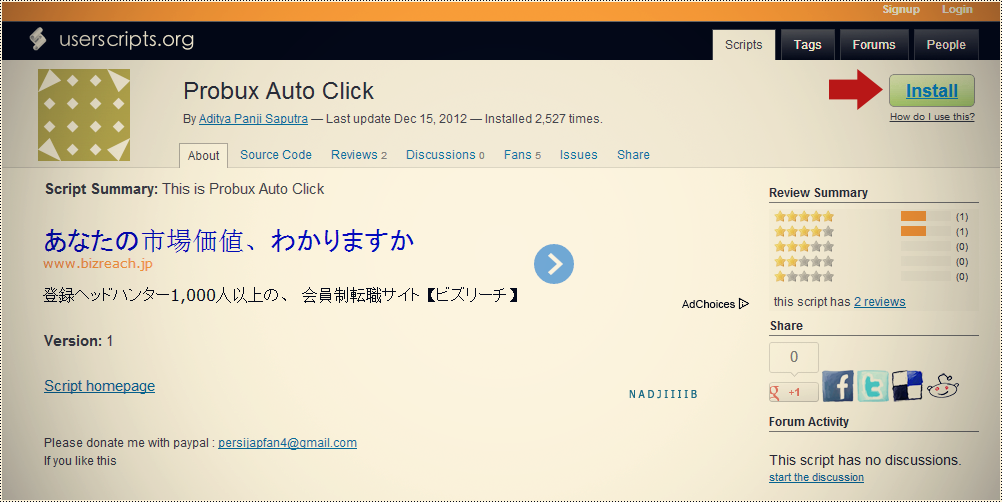Viewport: 1002px width, 502px height.
Task: Click the one-star rating row
Action: (x=871, y=277)
